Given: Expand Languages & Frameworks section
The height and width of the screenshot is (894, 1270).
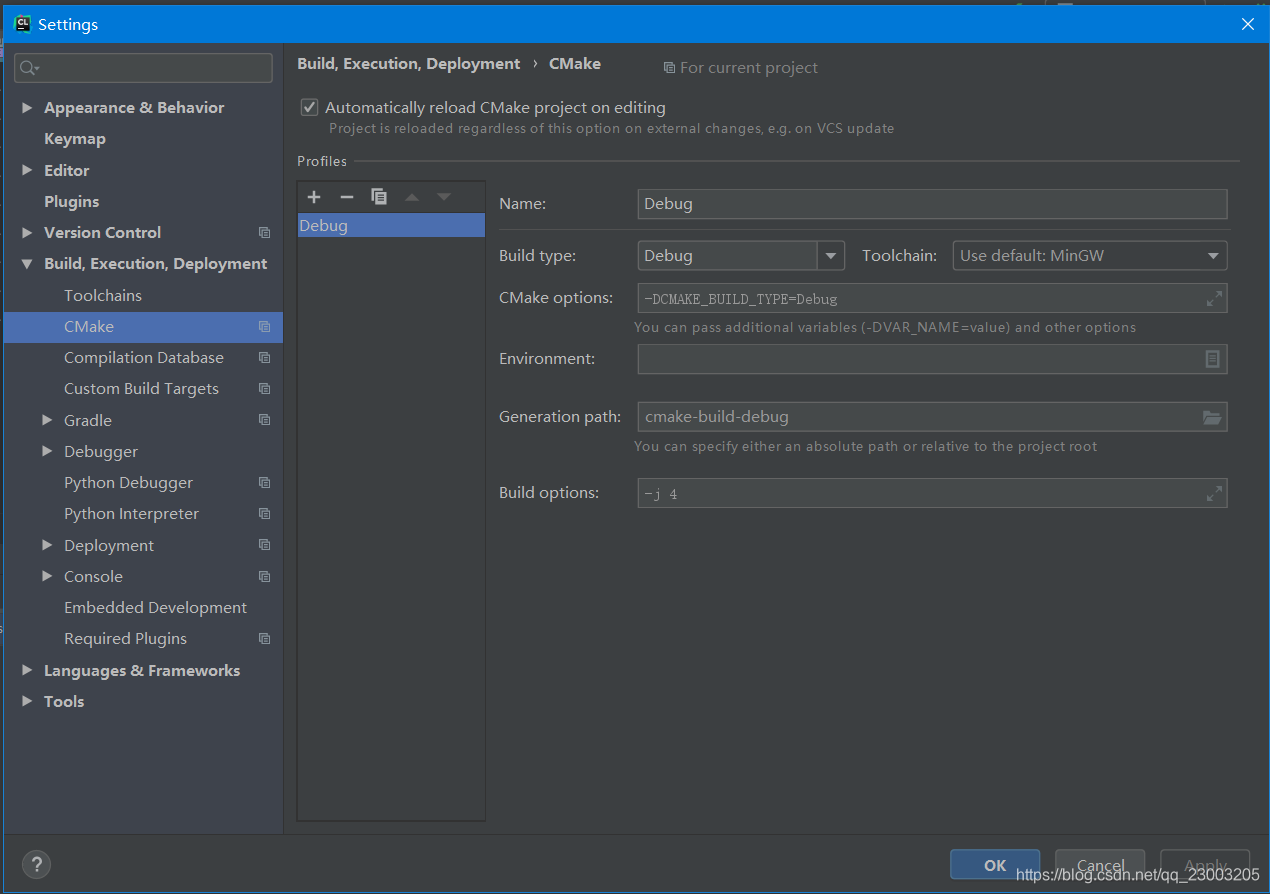Looking at the screenshot, I should pos(27,670).
